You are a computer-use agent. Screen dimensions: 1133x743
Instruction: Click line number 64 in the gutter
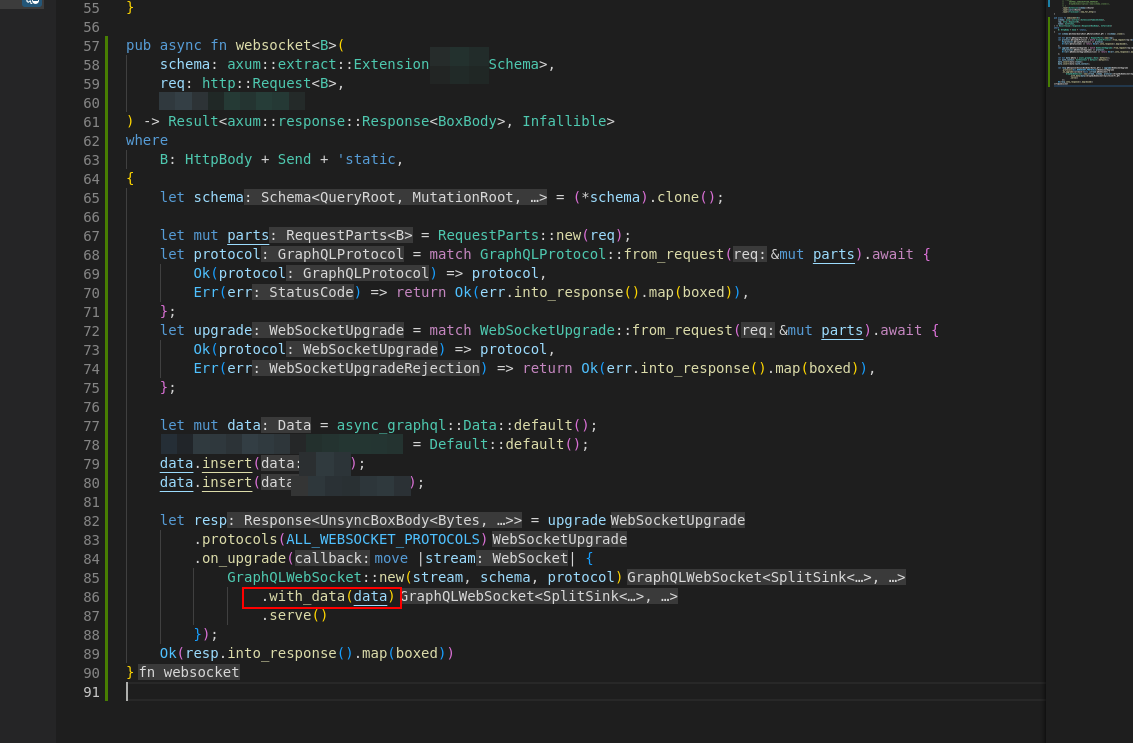[x=91, y=179]
